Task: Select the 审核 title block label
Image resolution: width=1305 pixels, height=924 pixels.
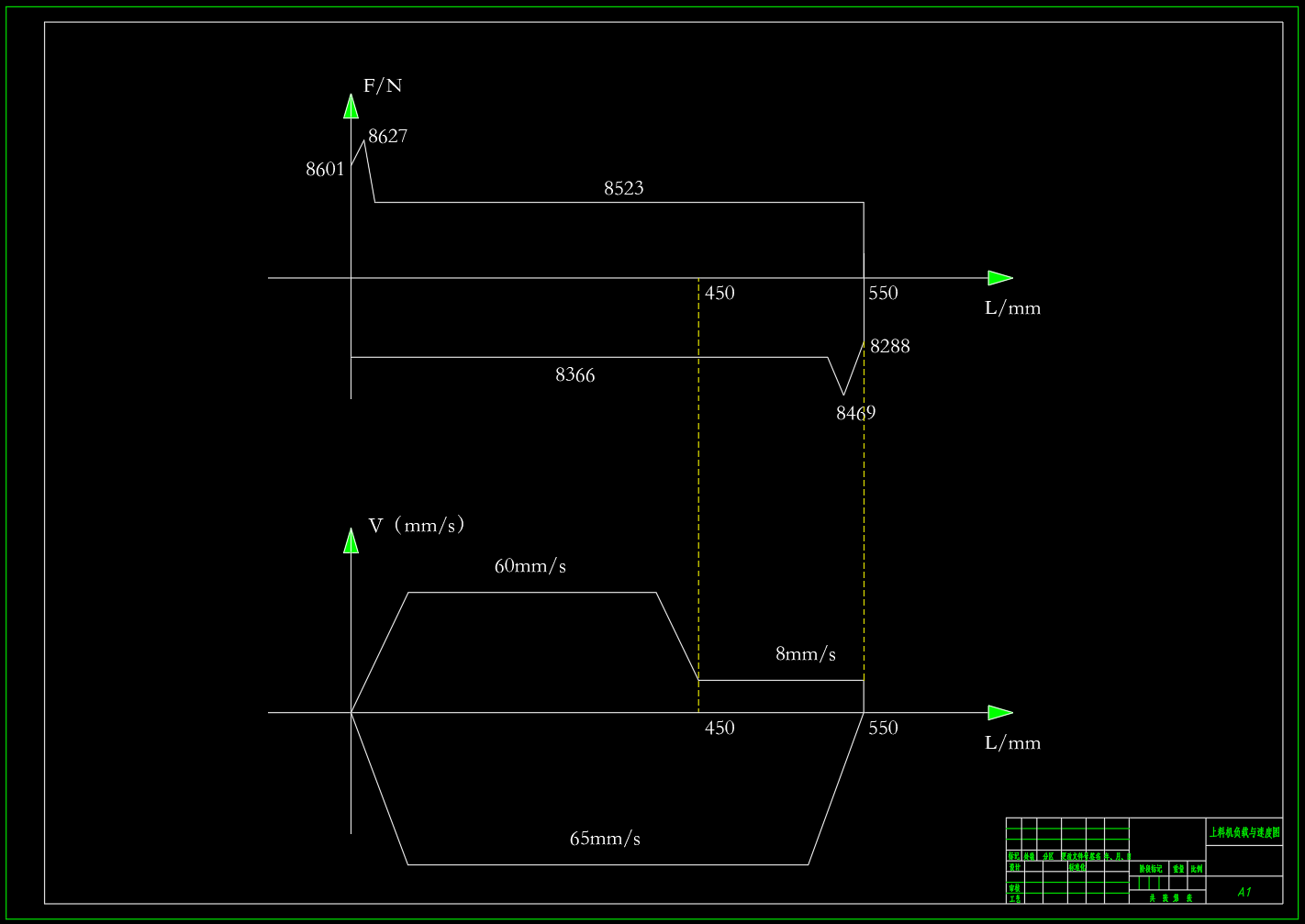Action: pyautogui.click(x=1015, y=888)
